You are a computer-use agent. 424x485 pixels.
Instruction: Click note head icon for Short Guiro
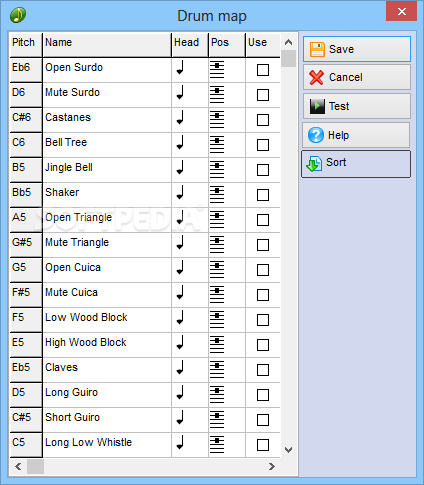[x=180, y=418]
